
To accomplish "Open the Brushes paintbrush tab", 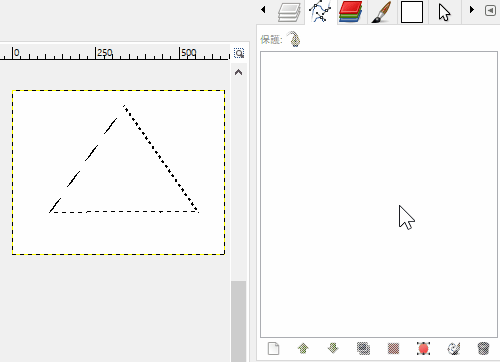I will tap(381, 12).
